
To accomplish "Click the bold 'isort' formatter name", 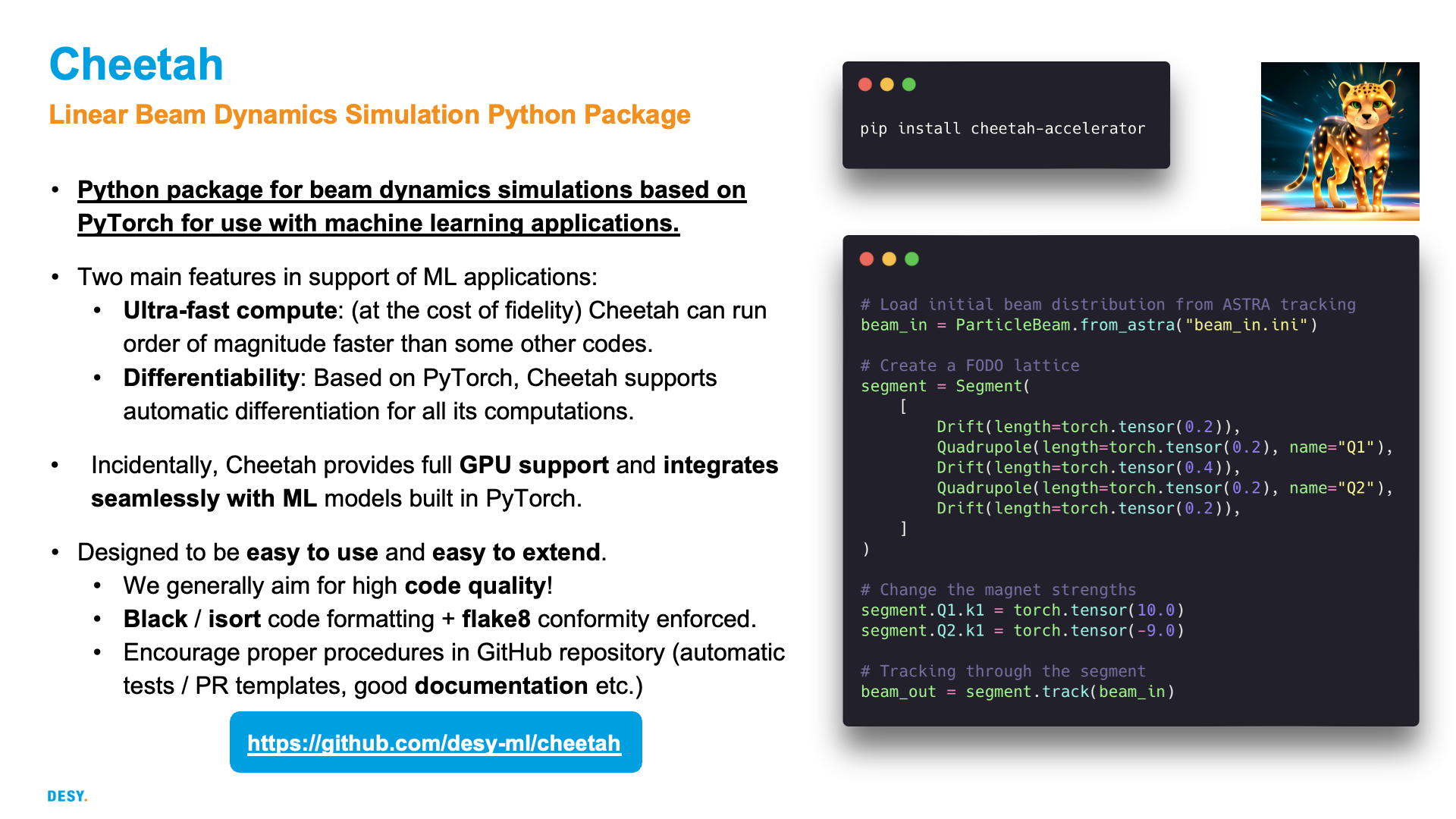I will (234, 619).
